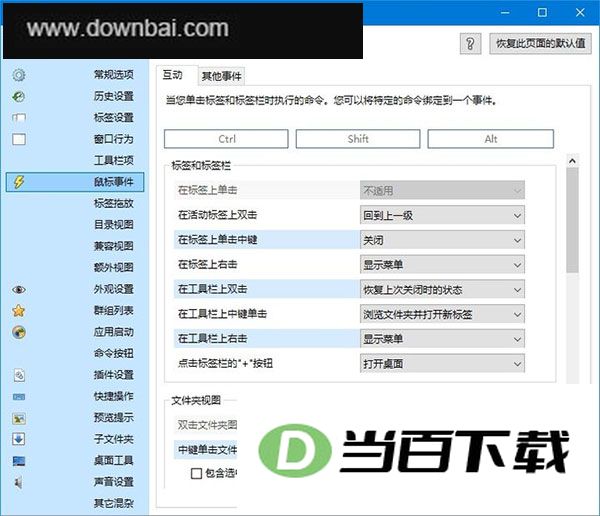Toggle the 包含选 checkbox
Viewport: 600px width, 516px height.
coord(196,474)
